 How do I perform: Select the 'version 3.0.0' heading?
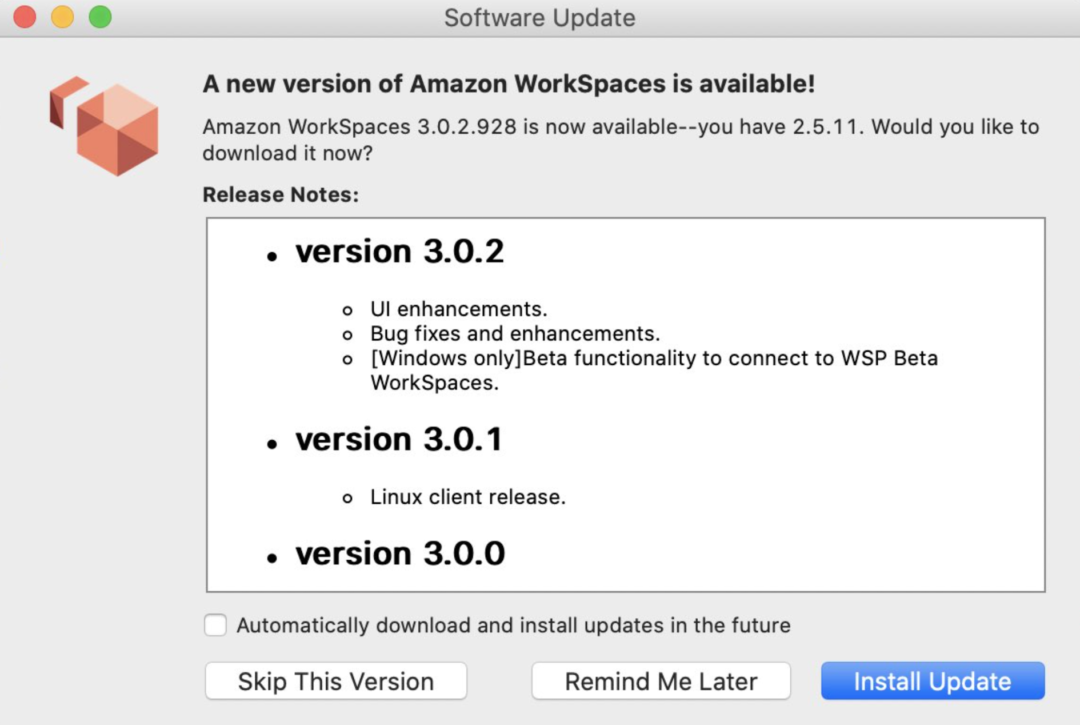[x=400, y=554]
